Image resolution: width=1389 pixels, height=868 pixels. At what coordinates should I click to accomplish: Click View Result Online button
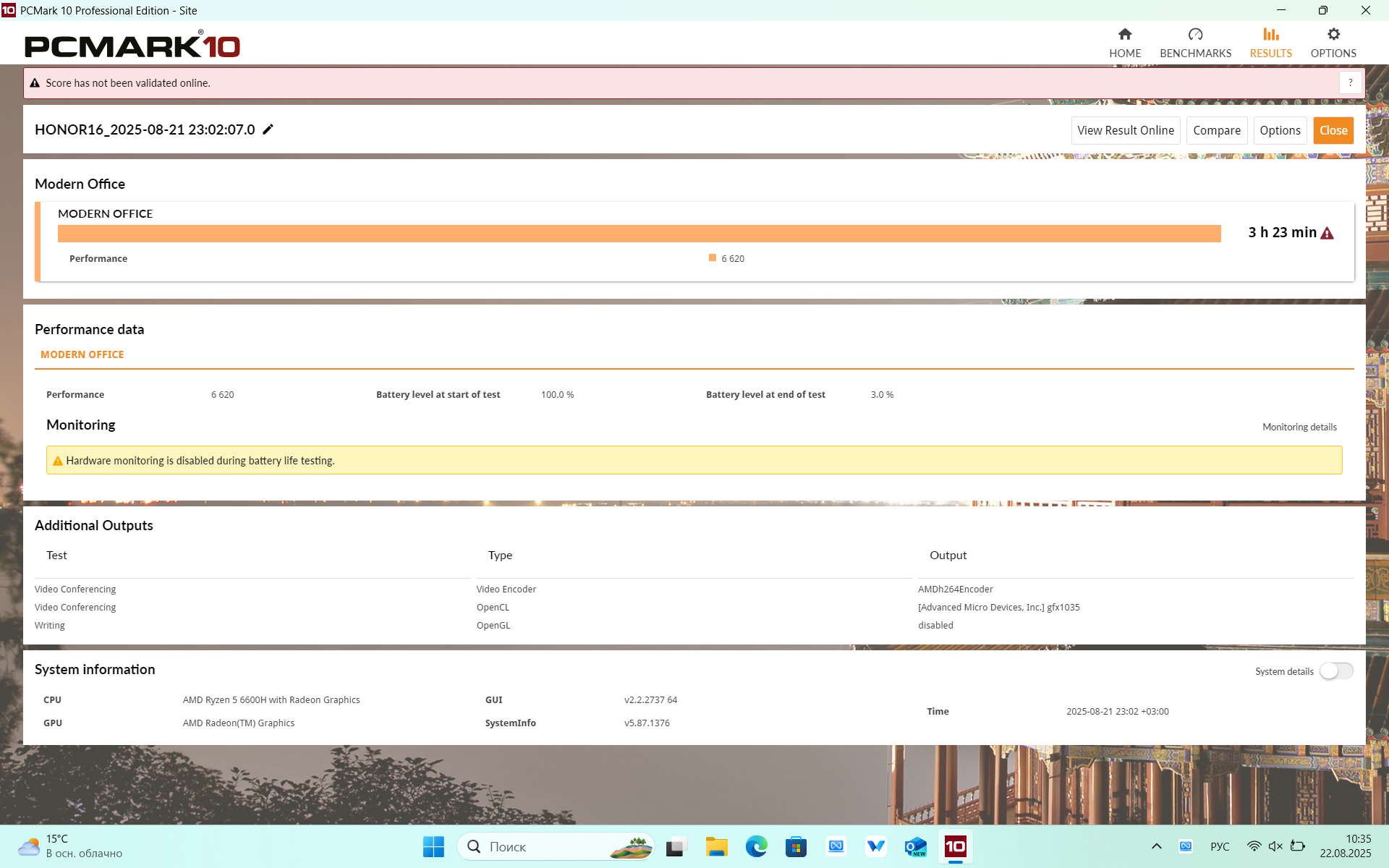tap(1125, 130)
